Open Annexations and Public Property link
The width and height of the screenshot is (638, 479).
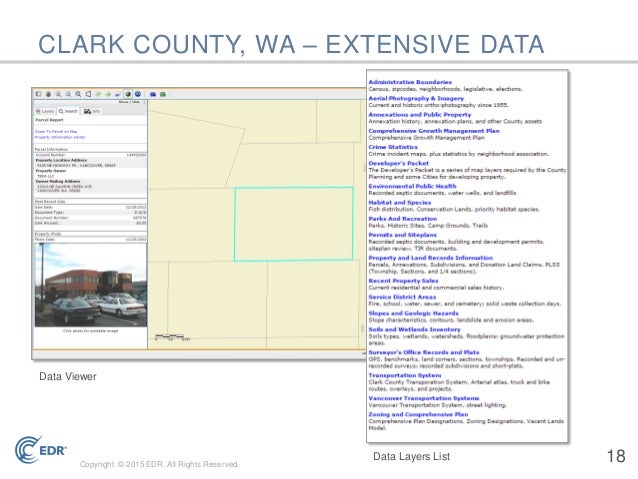point(420,115)
